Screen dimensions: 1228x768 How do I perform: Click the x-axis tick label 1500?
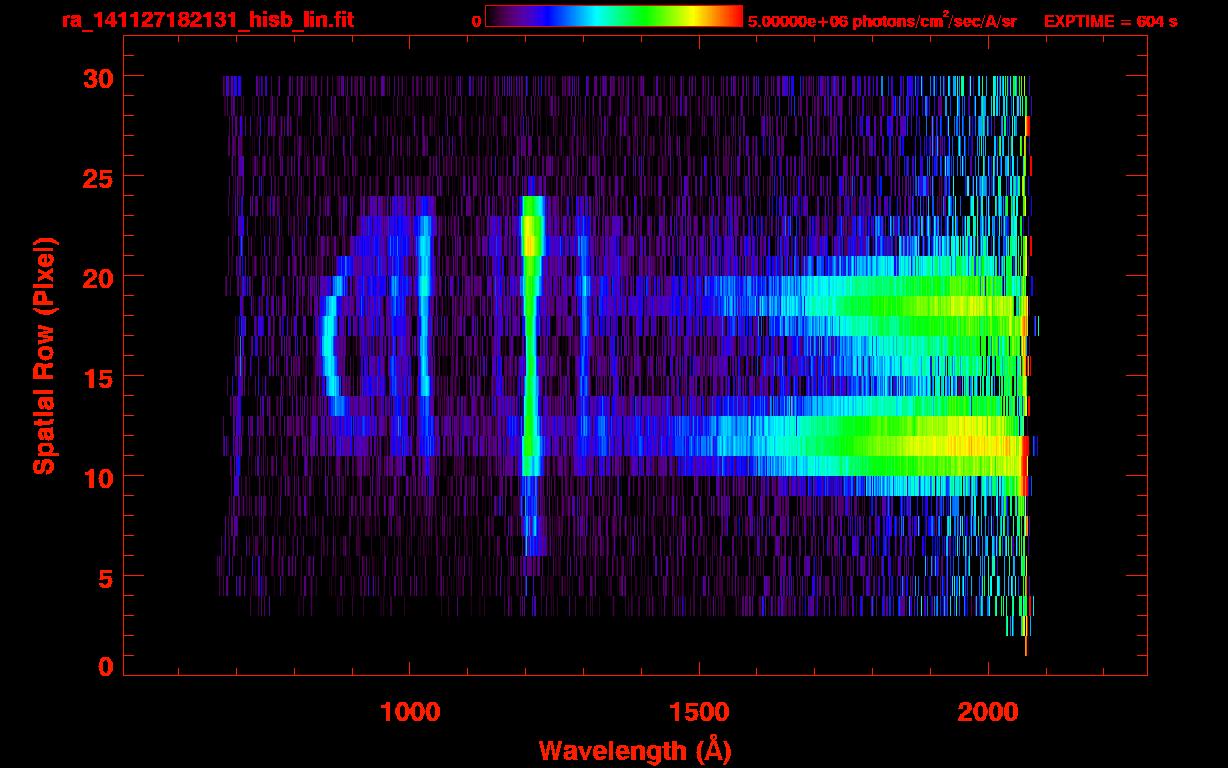tap(698, 712)
